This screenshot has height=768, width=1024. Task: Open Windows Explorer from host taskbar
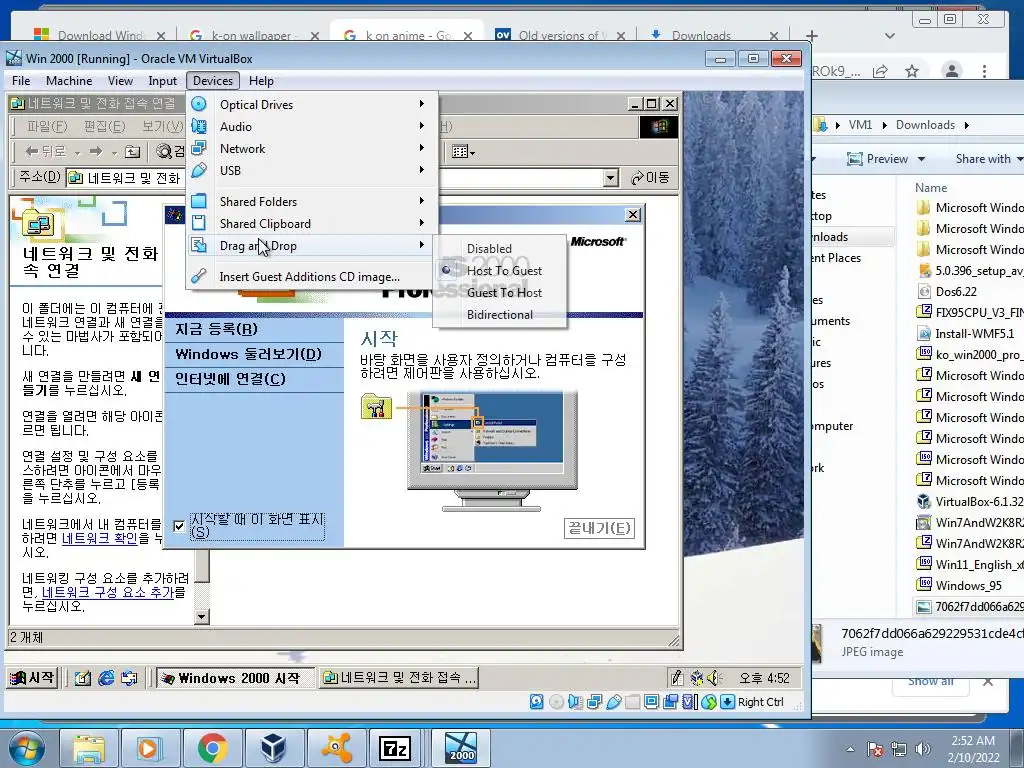click(x=89, y=749)
